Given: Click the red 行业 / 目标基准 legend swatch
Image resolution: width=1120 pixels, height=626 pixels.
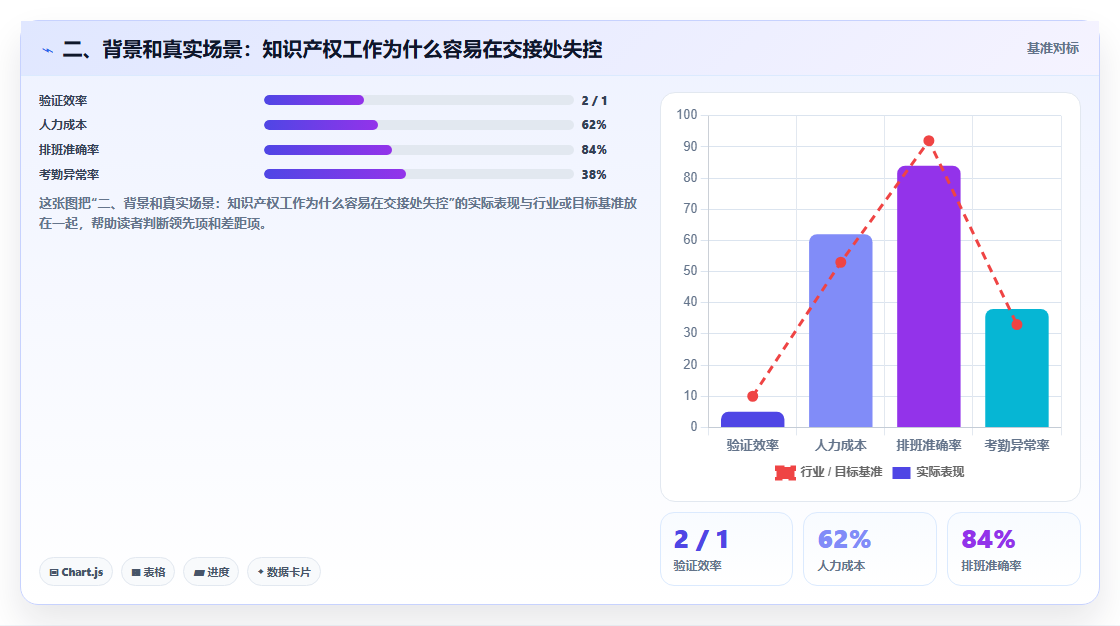Looking at the screenshot, I should pos(785,472).
